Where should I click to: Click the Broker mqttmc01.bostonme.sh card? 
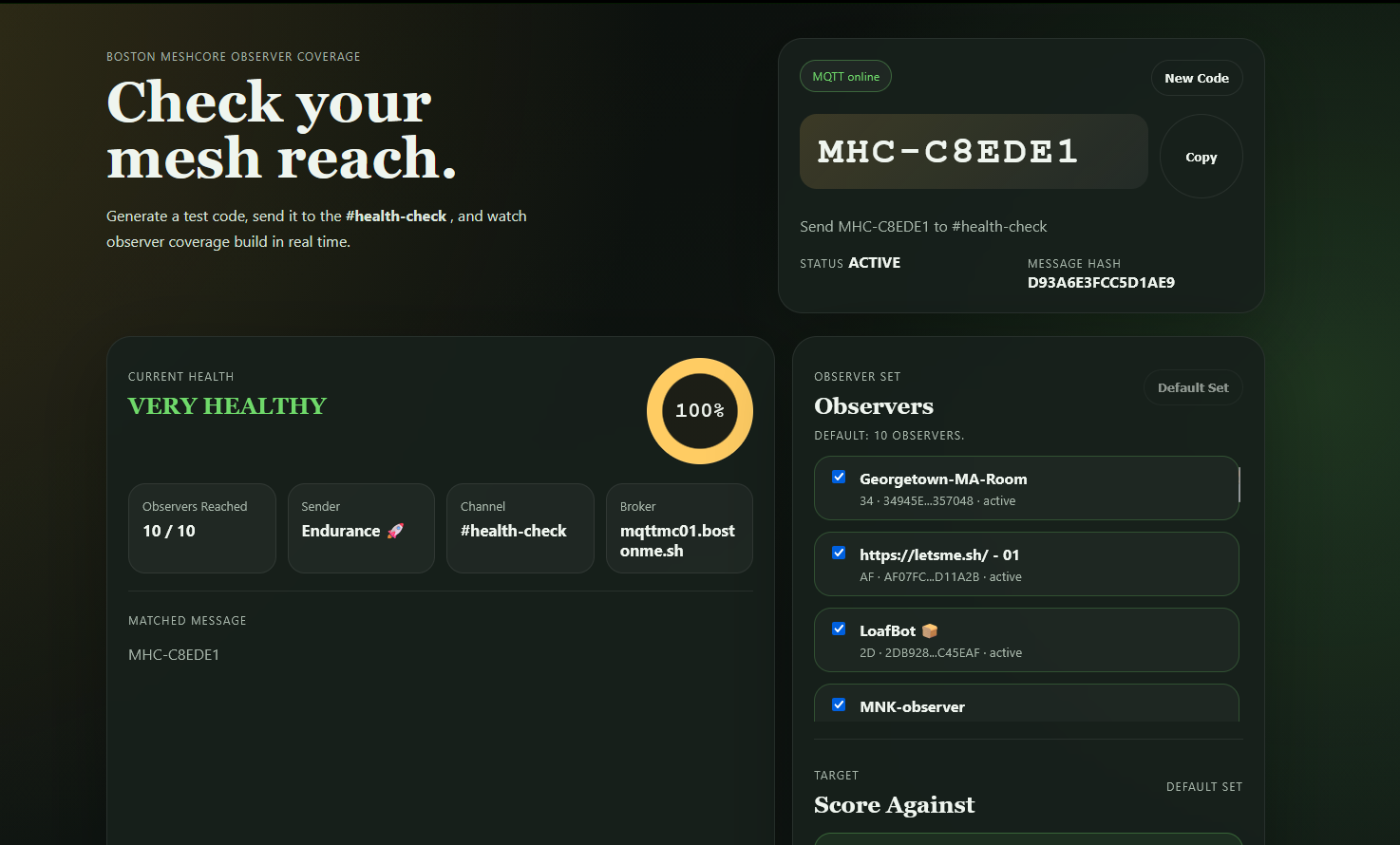pos(679,528)
